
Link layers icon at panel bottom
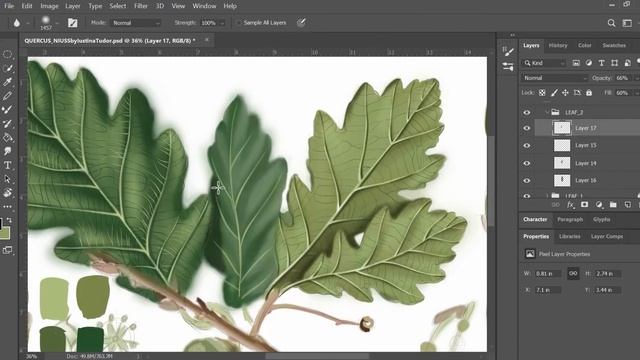tap(556, 204)
